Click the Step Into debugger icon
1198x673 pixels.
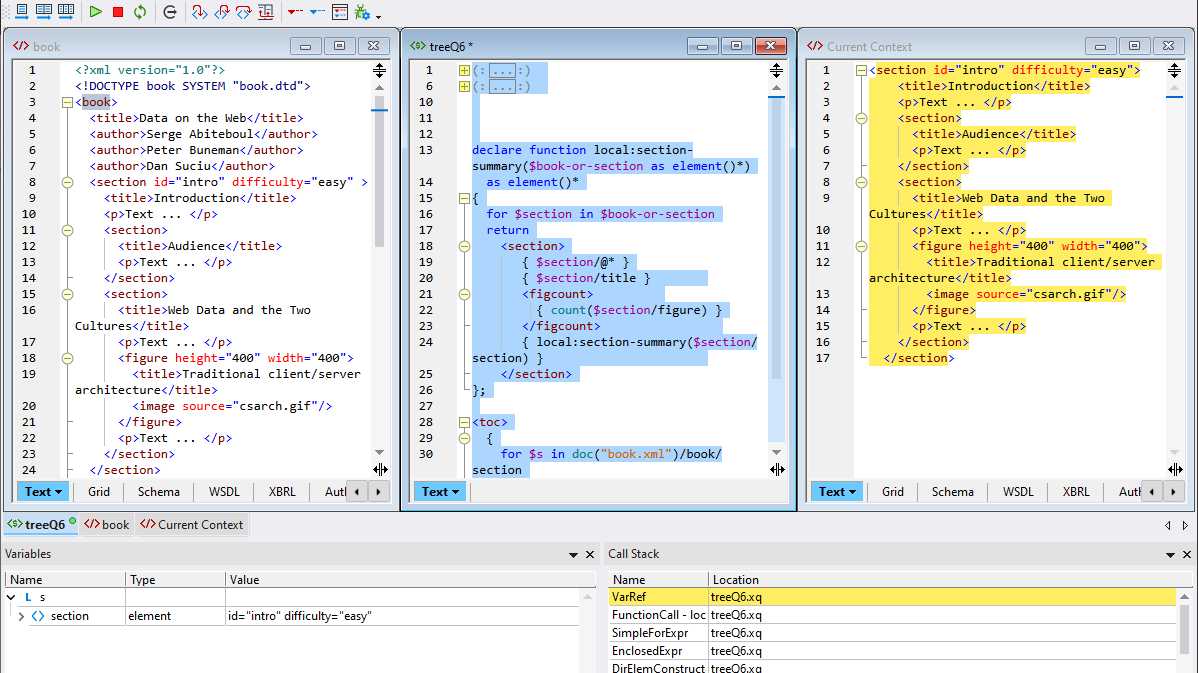tap(199, 12)
